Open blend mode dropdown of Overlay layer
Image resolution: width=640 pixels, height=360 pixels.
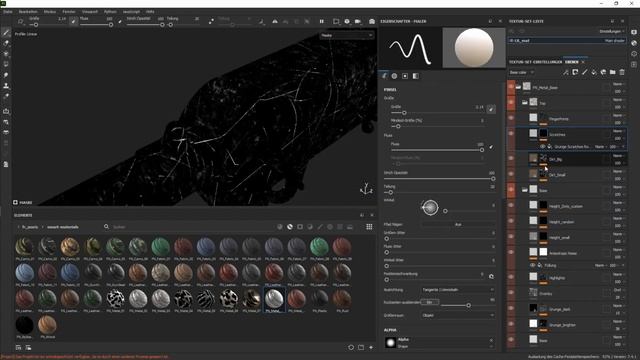618,290
